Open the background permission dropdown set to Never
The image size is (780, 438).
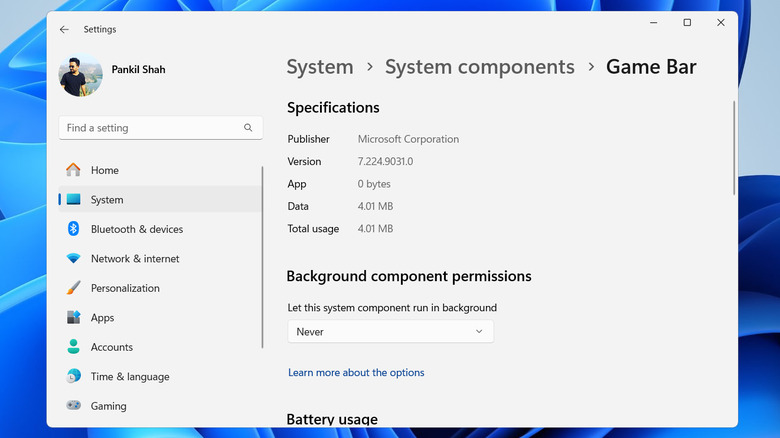point(390,332)
